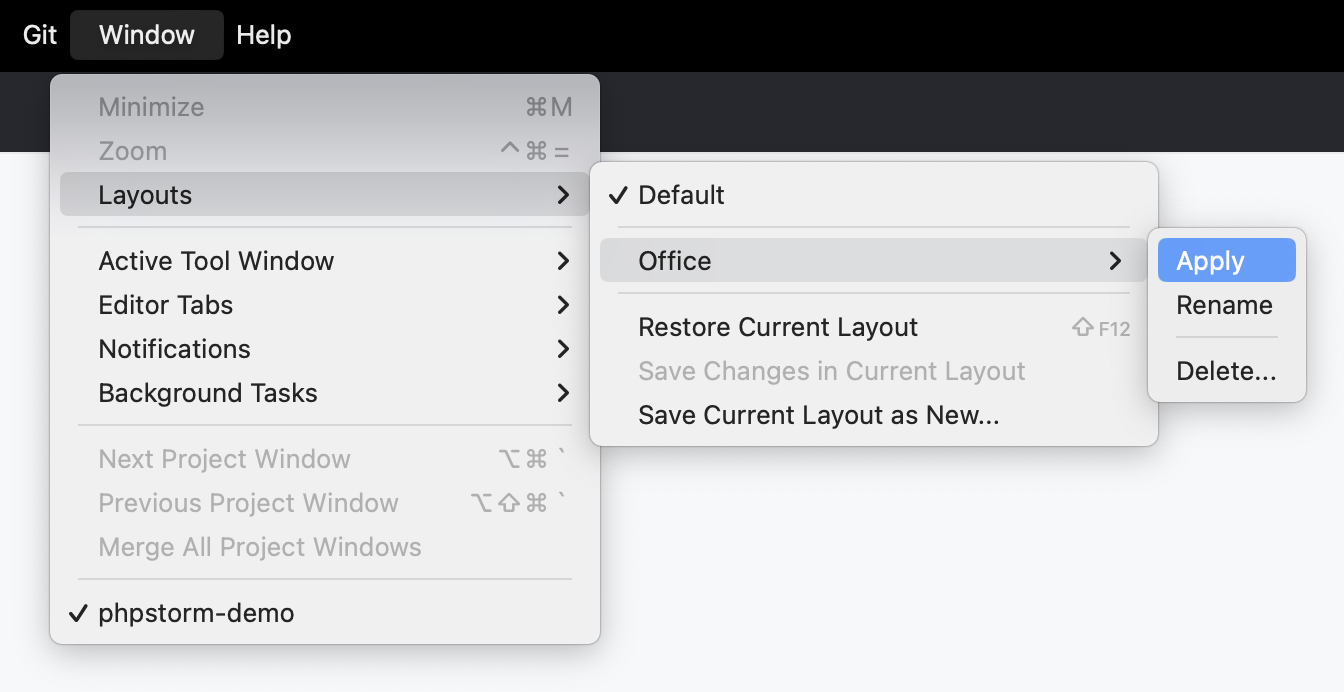Select the checked Default layout

point(682,195)
